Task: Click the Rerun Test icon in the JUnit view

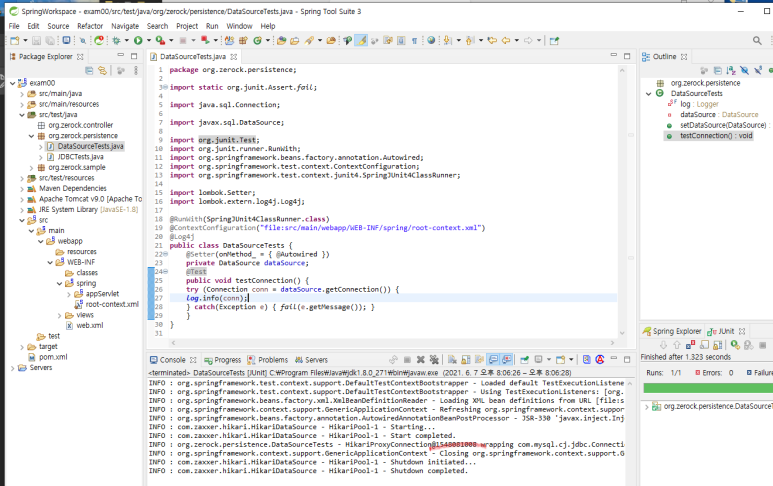Action: coord(736,345)
